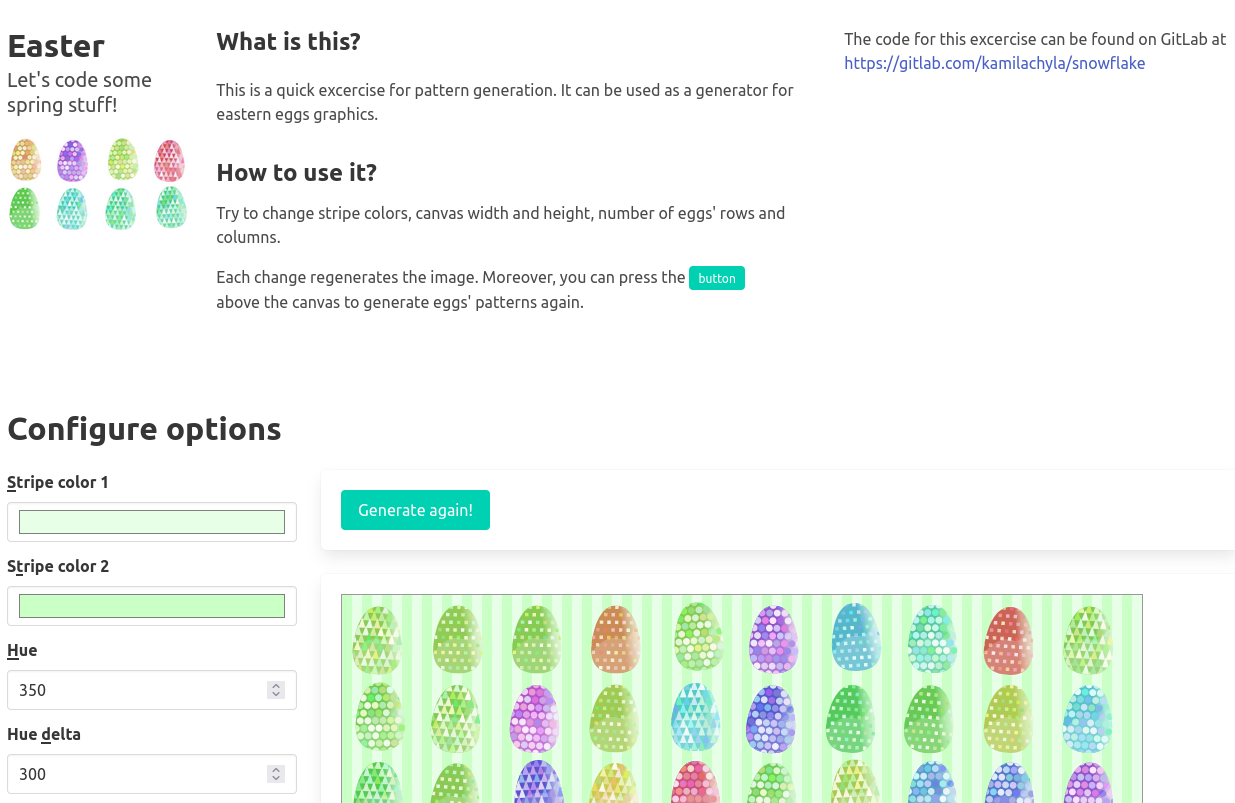Decrement Hue delta using its stepper arrow
The height and width of the screenshot is (803, 1235).
(274, 779)
